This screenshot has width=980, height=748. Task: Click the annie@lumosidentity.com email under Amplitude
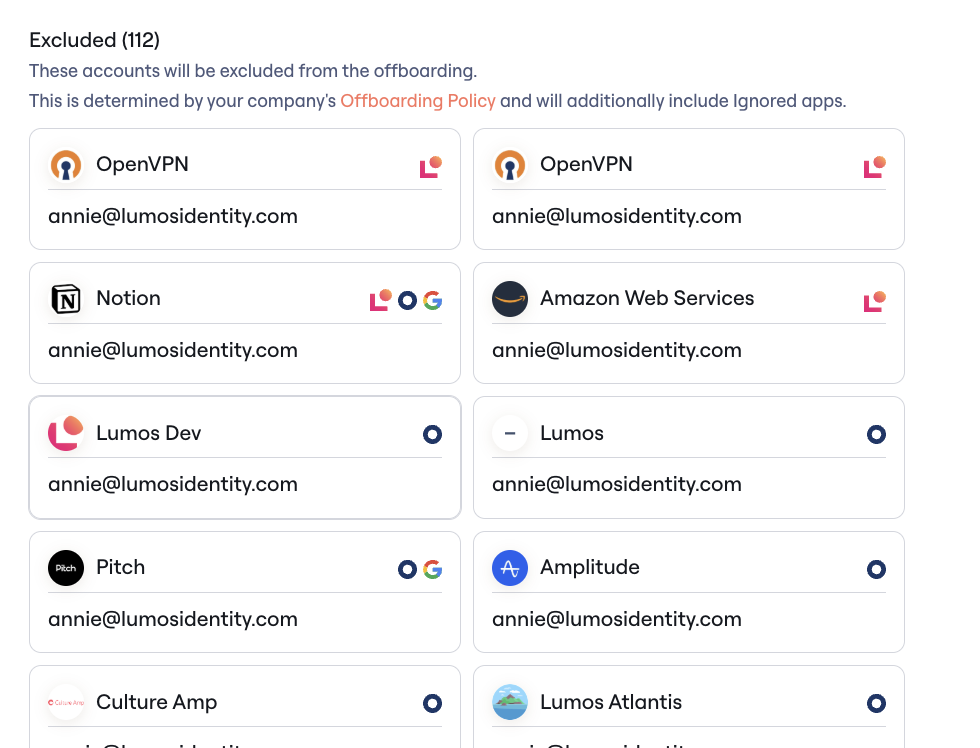pos(617,619)
